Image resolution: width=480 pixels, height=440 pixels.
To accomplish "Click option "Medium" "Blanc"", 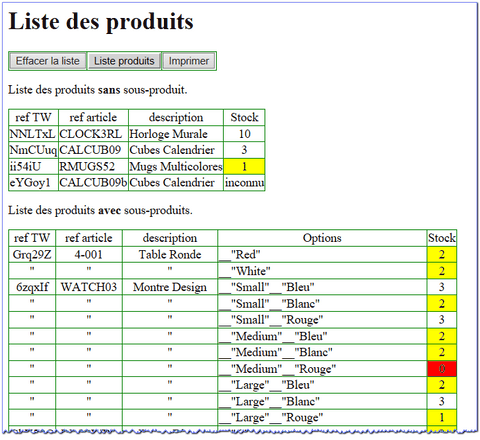I will point(322,352).
